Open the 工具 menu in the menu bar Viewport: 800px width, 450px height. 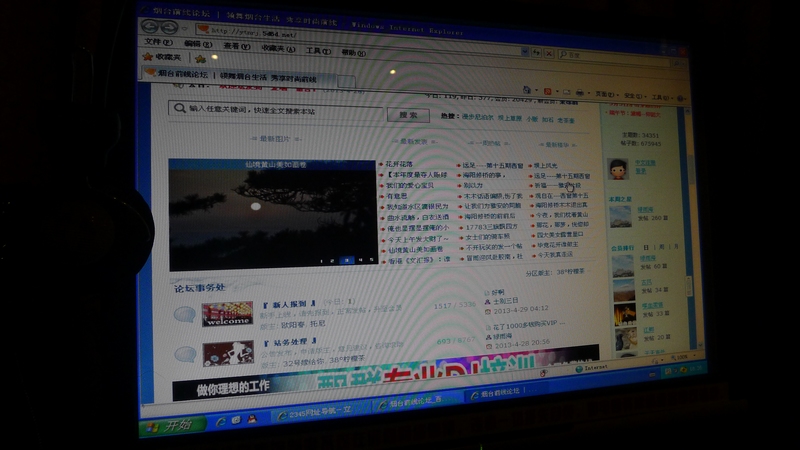point(318,51)
